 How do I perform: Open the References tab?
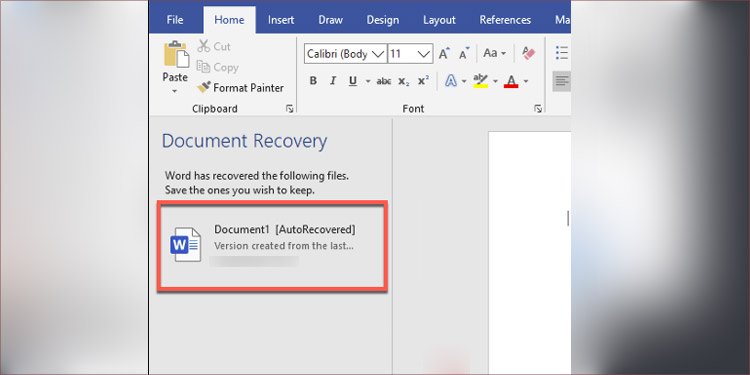[x=505, y=20]
